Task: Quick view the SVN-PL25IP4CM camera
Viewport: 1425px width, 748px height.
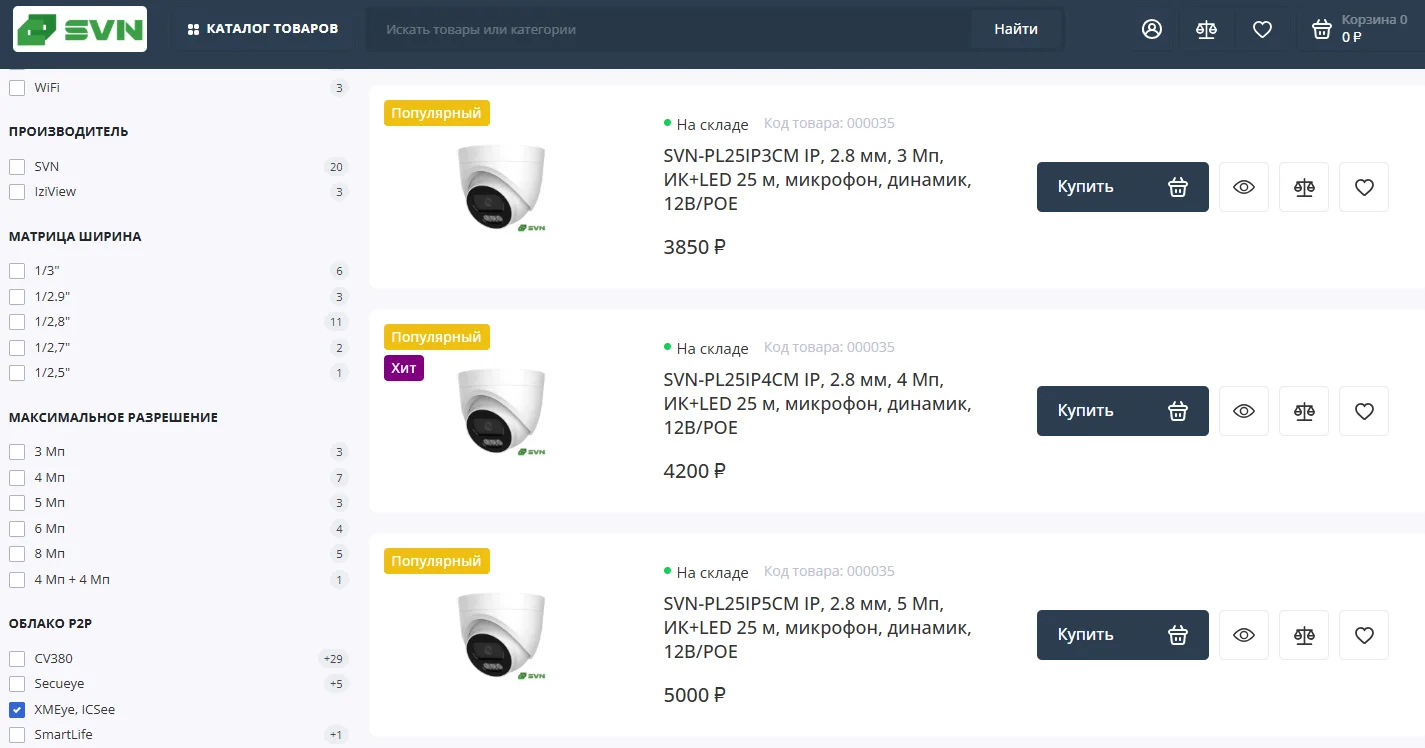Action: coord(1244,411)
